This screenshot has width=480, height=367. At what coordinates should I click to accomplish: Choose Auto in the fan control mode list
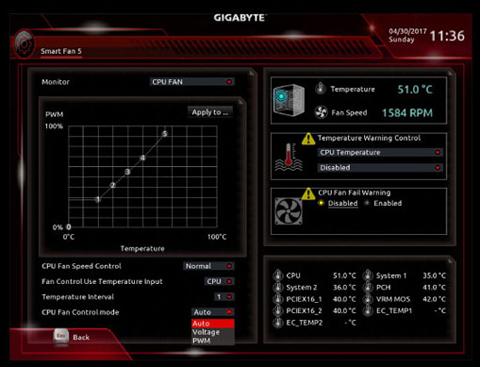(213, 323)
